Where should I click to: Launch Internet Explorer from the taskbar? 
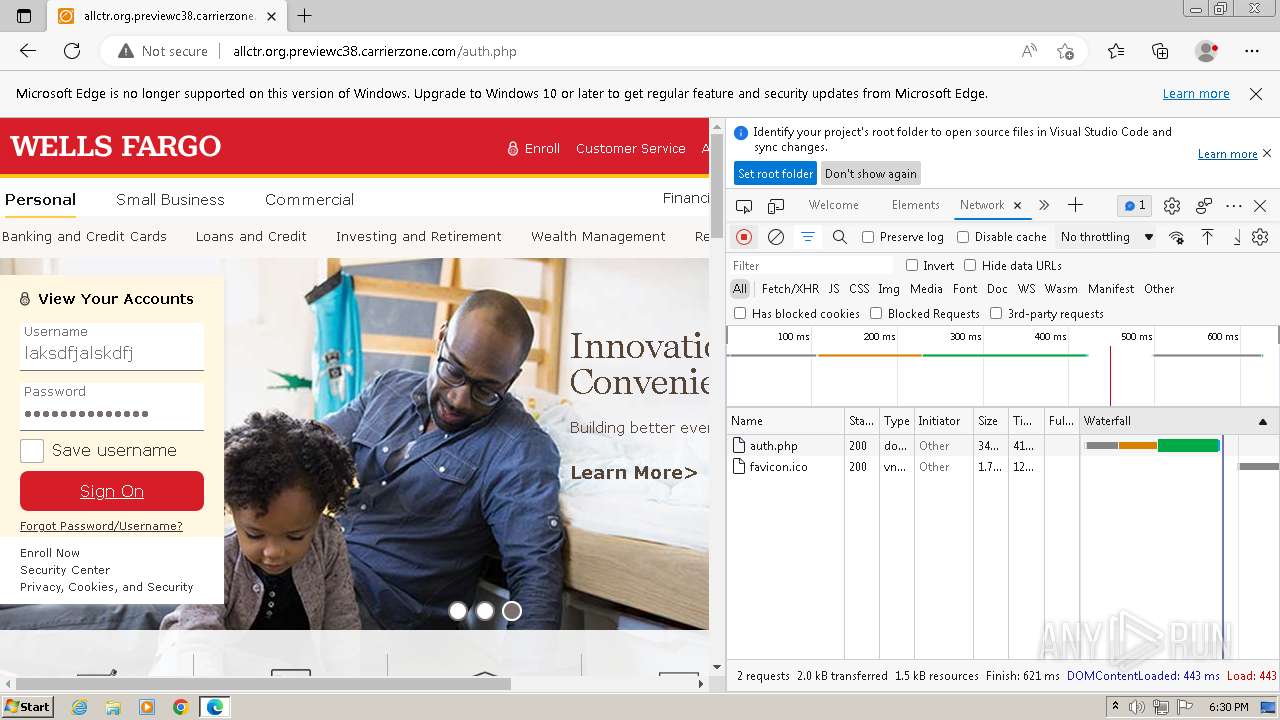[x=80, y=707]
